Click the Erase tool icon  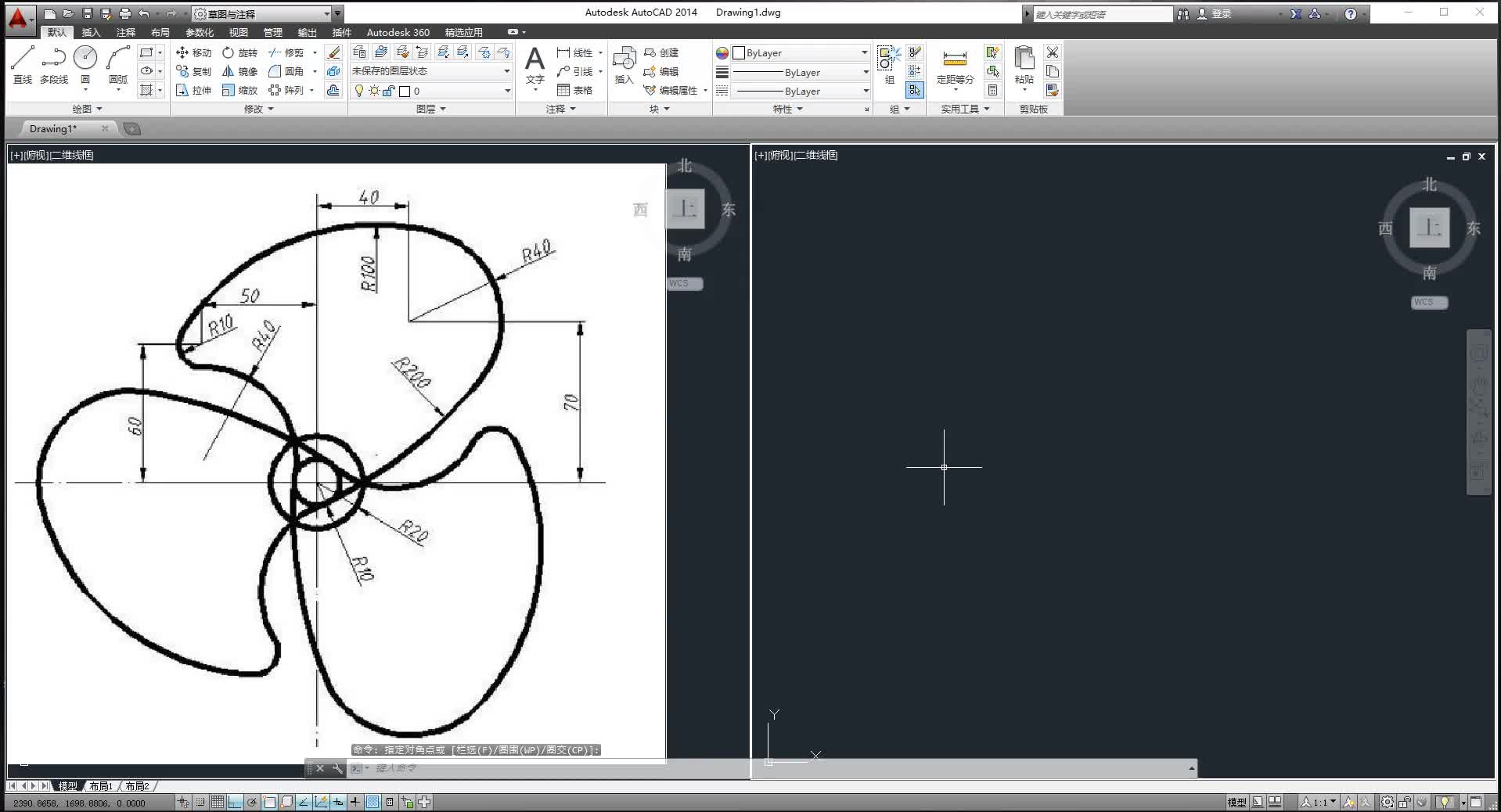tap(333, 52)
